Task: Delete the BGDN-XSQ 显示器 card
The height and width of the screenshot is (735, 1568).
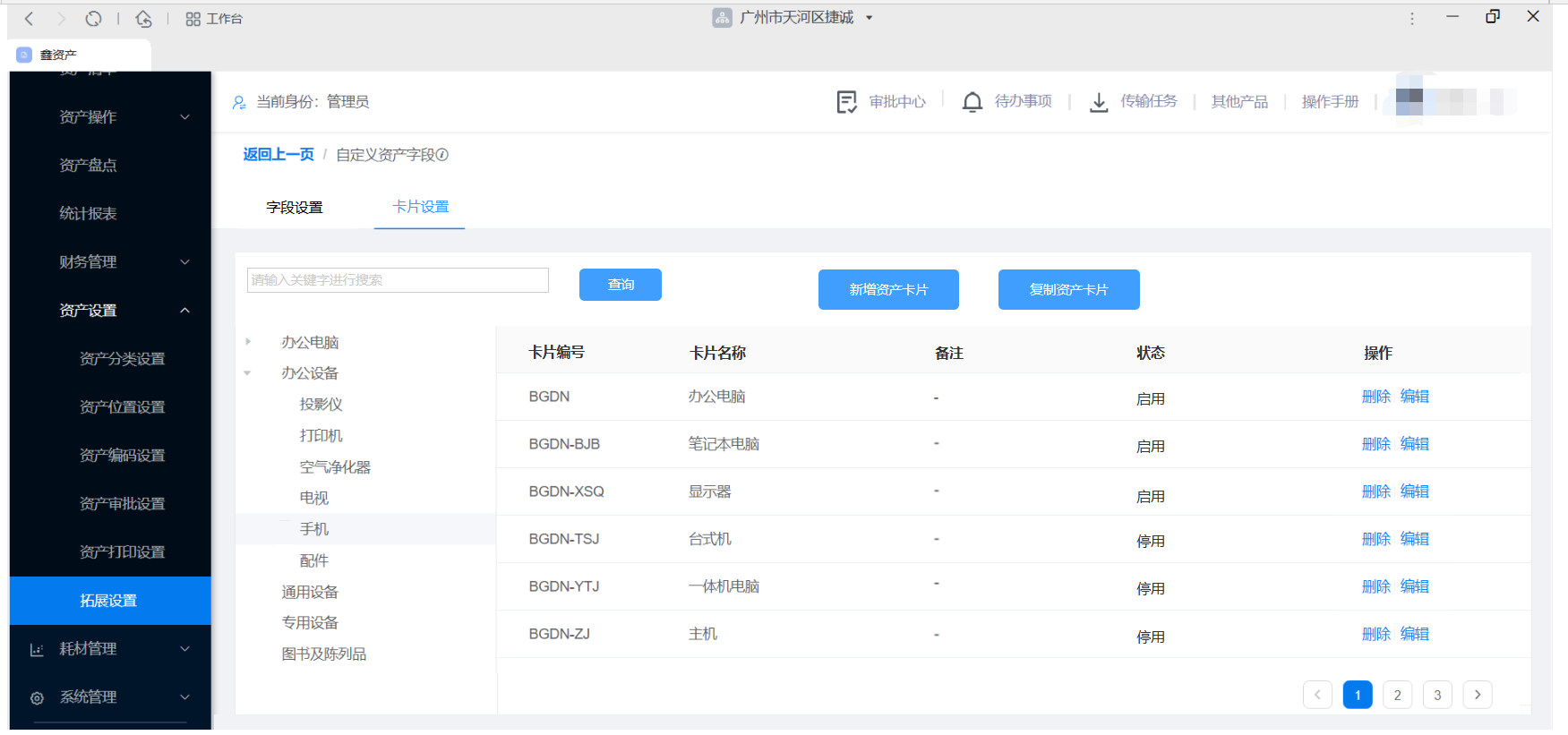Action: click(1376, 491)
